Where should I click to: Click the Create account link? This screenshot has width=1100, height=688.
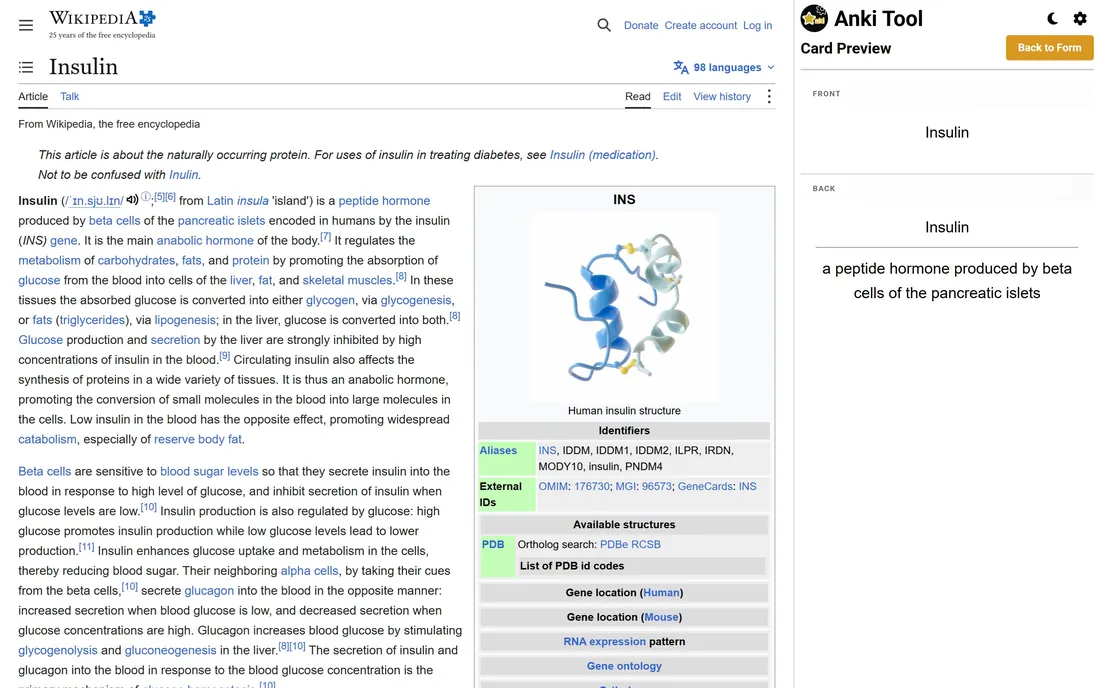(x=701, y=25)
